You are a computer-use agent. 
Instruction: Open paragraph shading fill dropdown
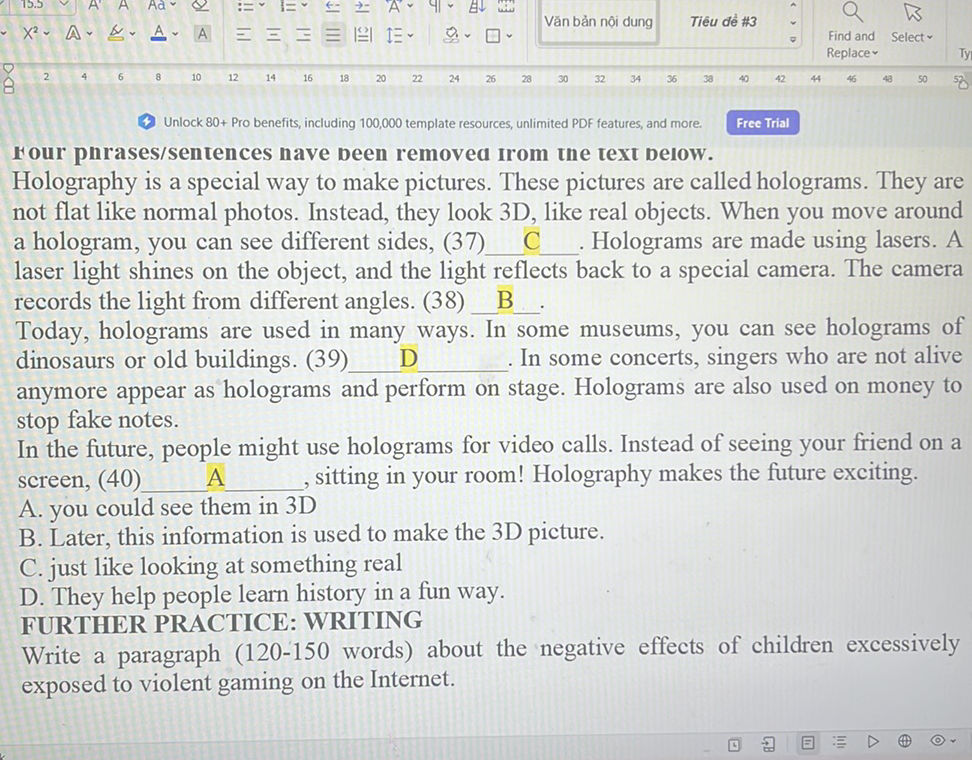(x=458, y=35)
